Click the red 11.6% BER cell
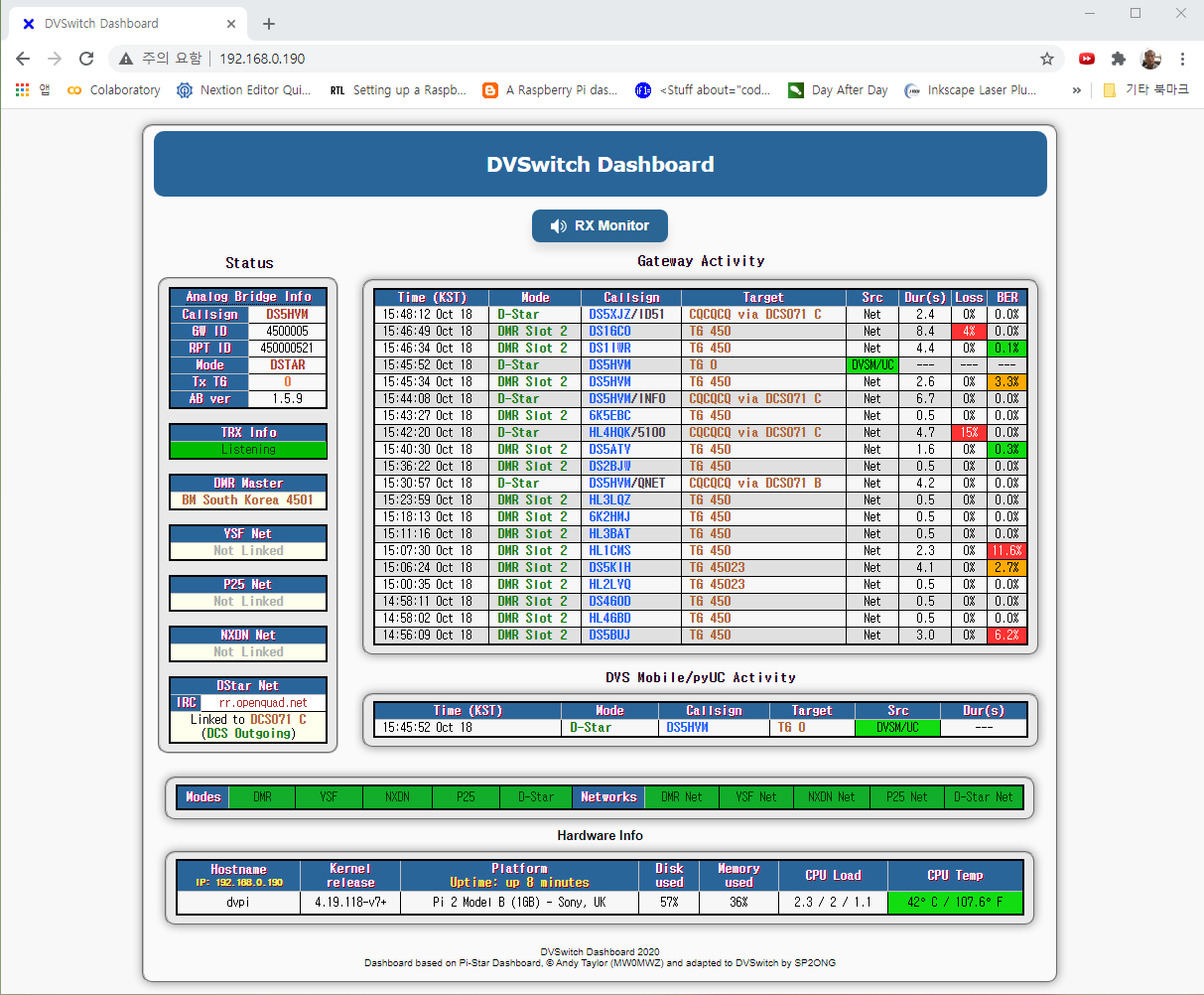1204x995 pixels. click(x=1006, y=550)
